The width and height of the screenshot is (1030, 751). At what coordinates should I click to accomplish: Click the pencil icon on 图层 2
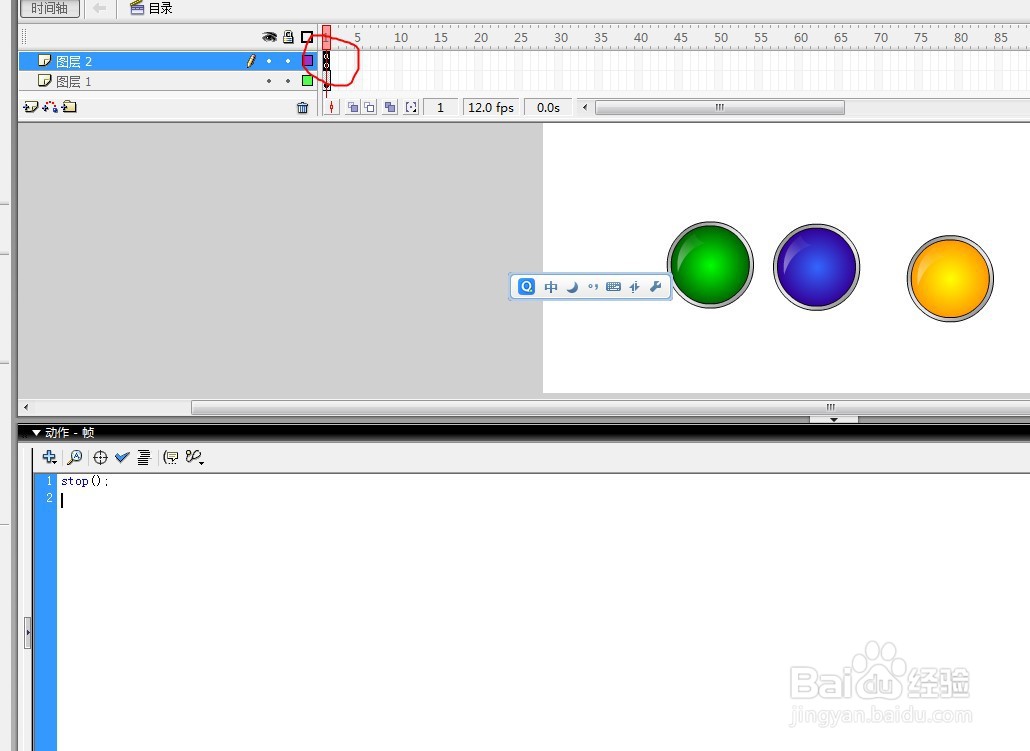click(x=251, y=60)
